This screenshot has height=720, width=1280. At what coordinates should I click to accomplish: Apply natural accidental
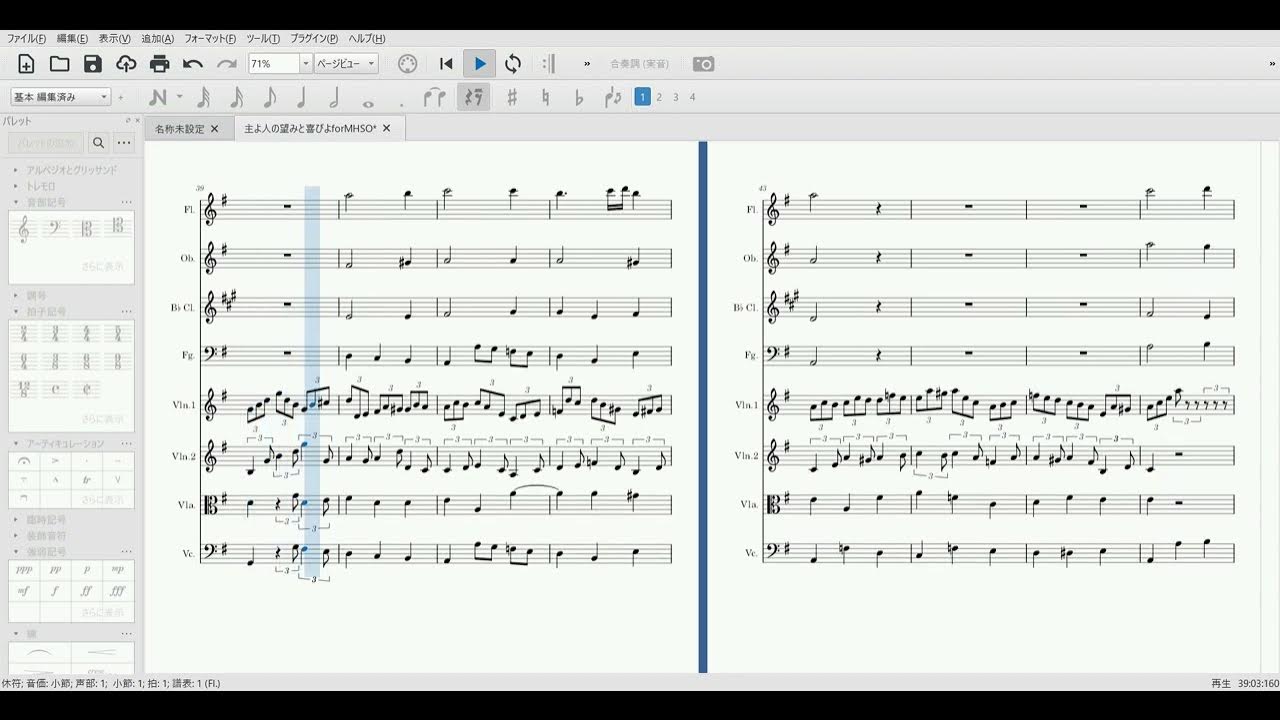click(x=545, y=97)
